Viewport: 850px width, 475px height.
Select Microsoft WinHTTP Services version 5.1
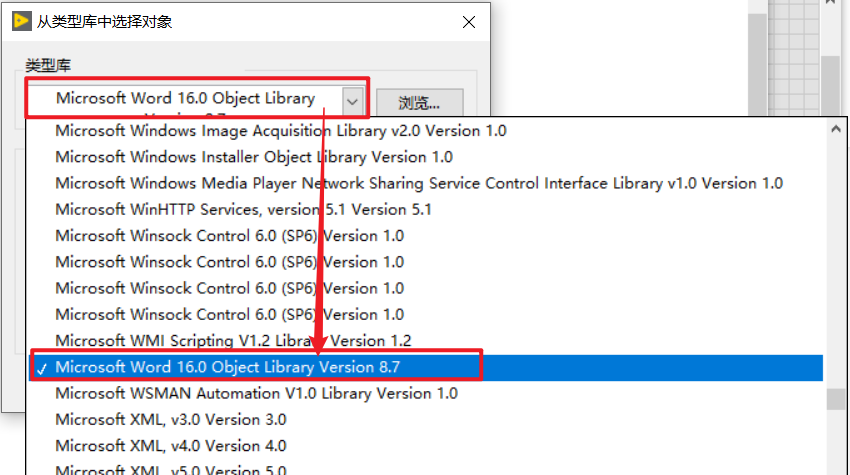click(243, 209)
